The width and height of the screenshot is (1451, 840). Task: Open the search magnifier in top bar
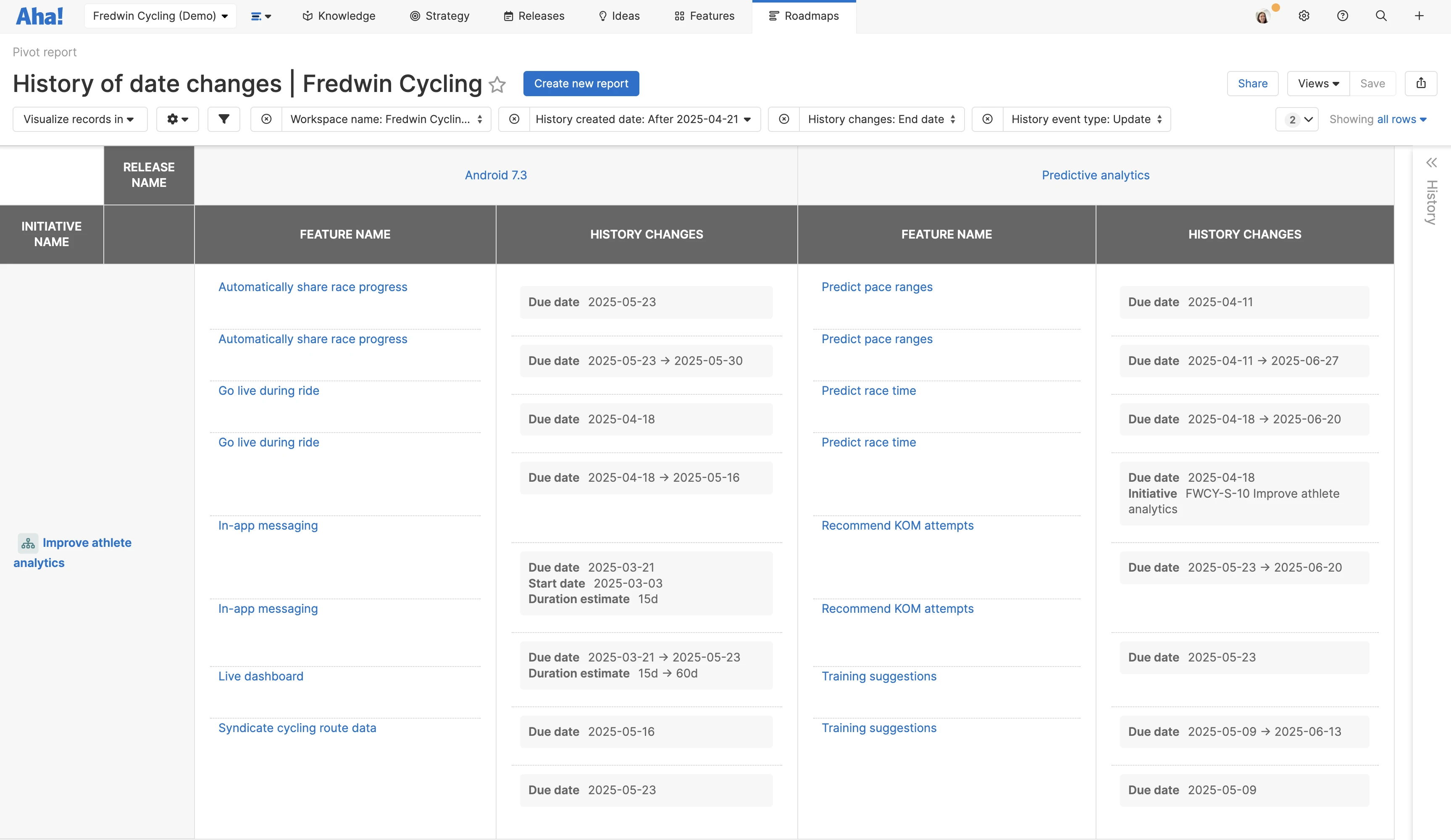(1381, 16)
